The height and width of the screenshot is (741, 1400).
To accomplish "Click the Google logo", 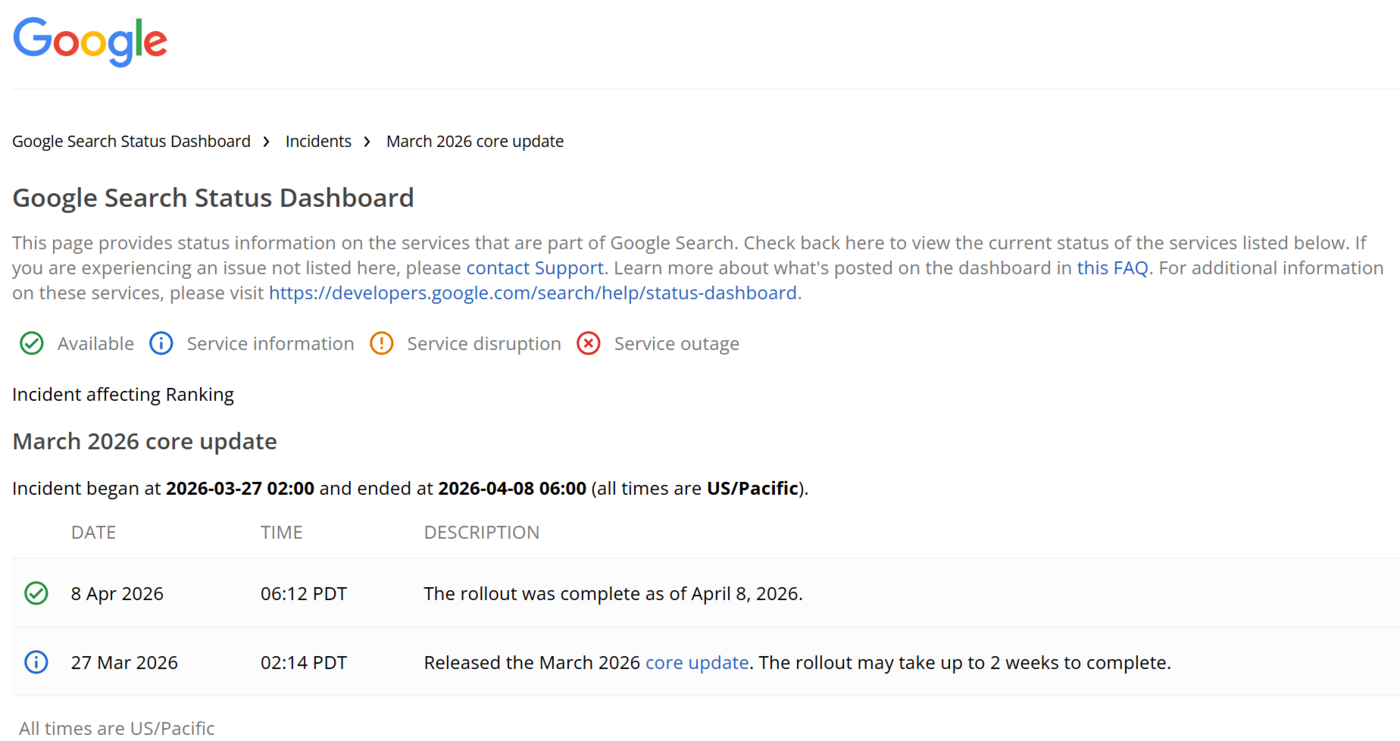I will click(x=89, y=42).
